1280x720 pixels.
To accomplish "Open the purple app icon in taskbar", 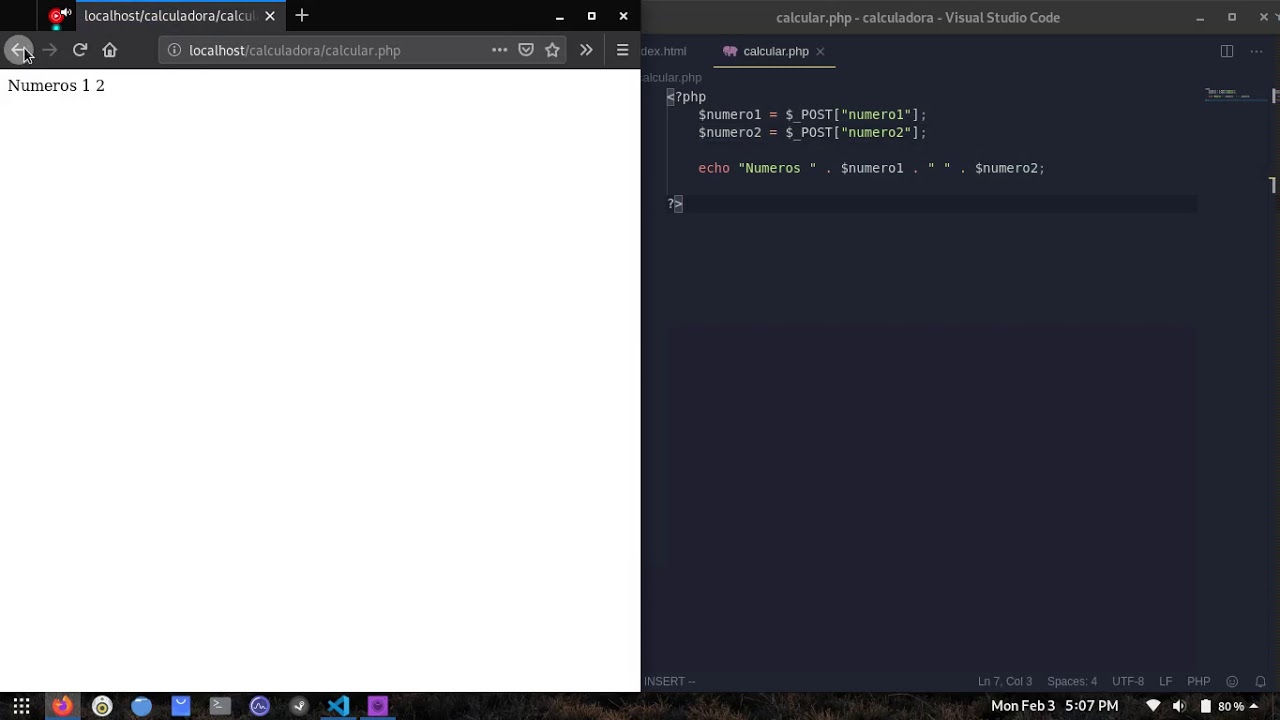I will tap(378, 706).
